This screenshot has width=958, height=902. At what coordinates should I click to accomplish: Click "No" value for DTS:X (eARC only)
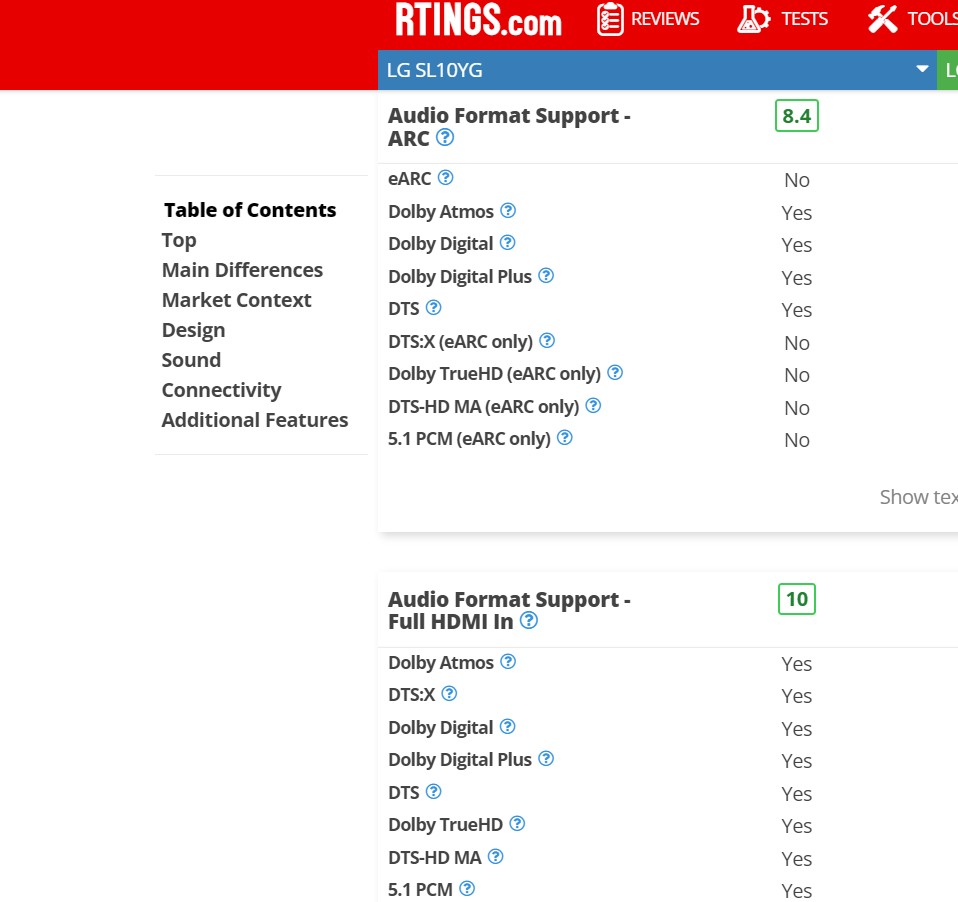pos(797,343)
